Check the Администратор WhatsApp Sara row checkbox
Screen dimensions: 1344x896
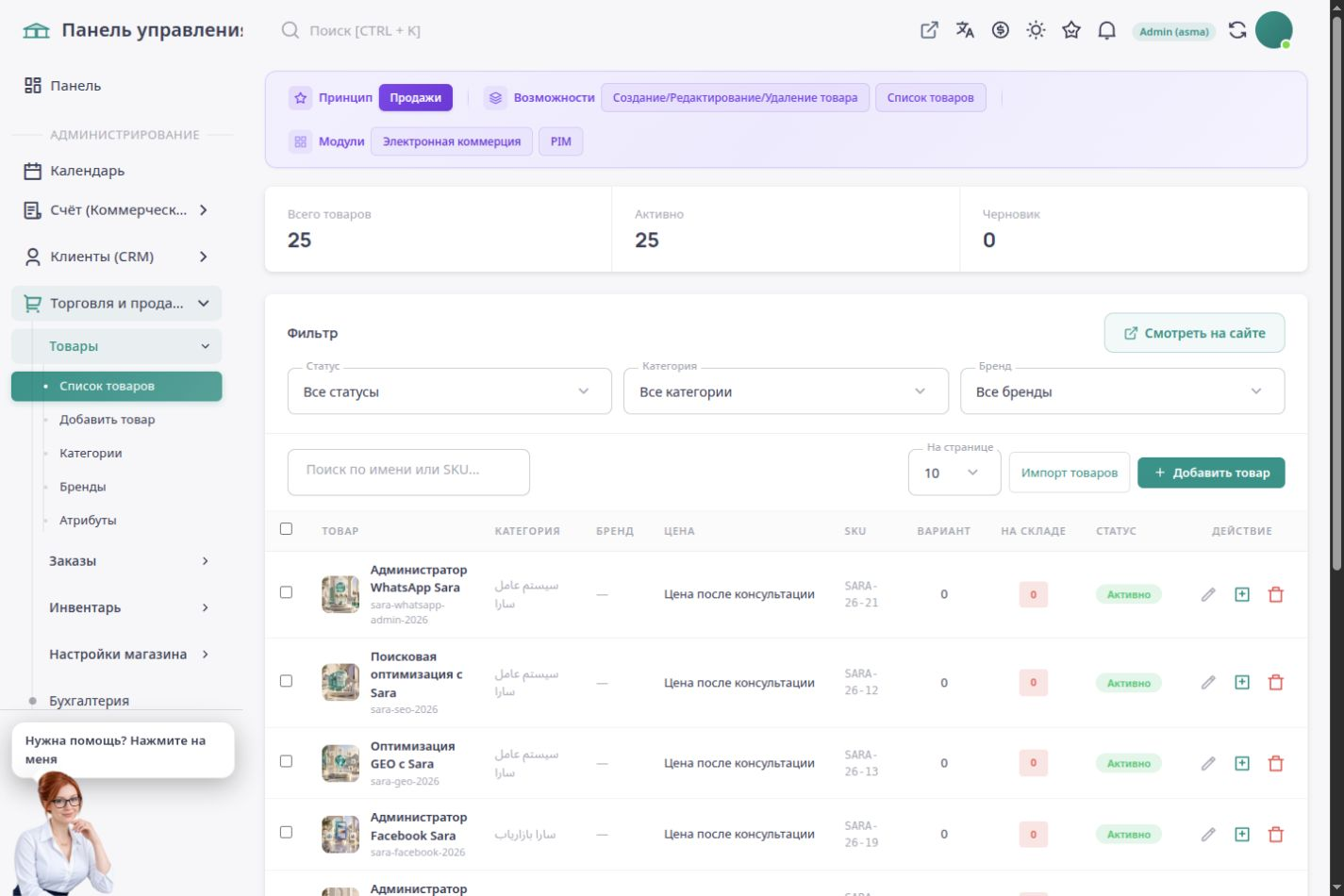pyautogui.click(x=287, y=592)
